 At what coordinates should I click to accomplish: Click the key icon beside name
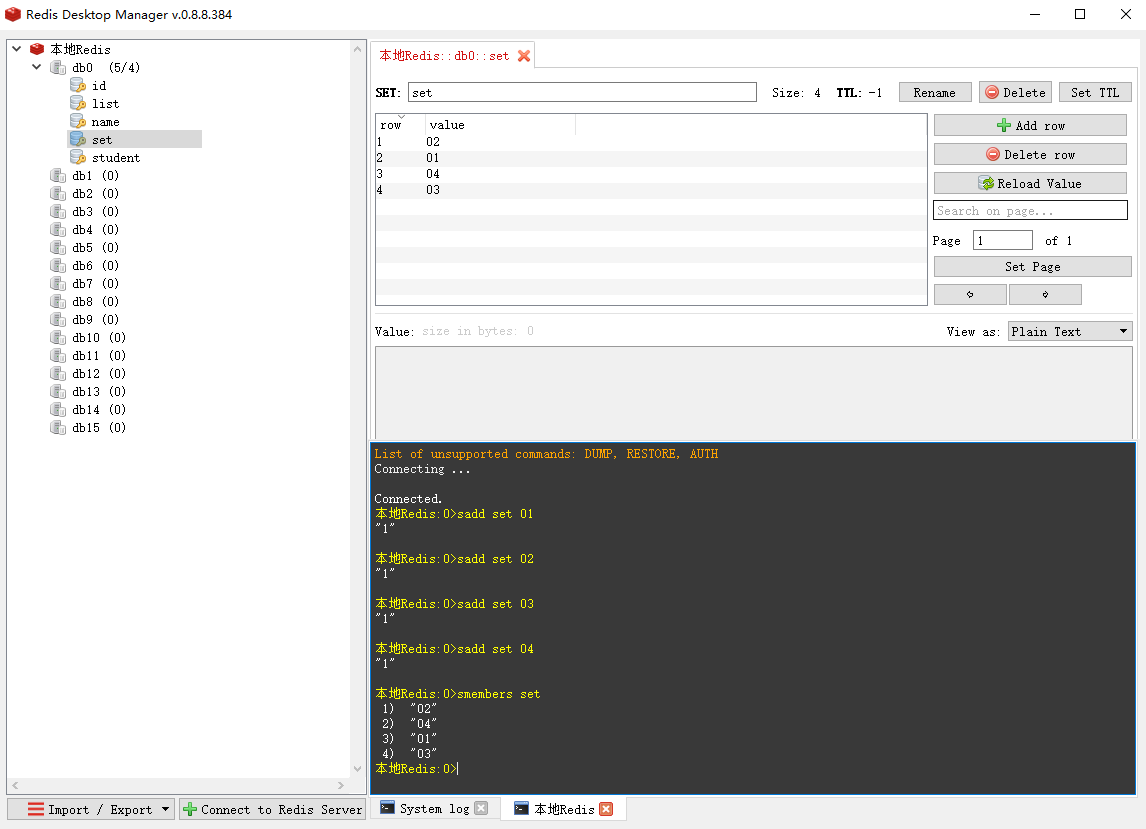point(77,121)
